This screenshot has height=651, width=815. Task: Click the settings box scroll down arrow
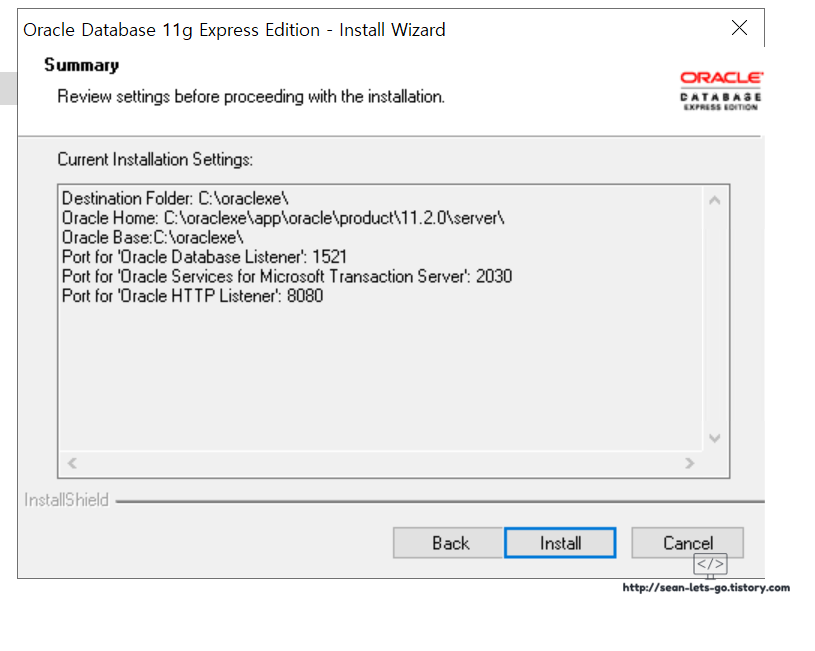click(x=715, y=438)
